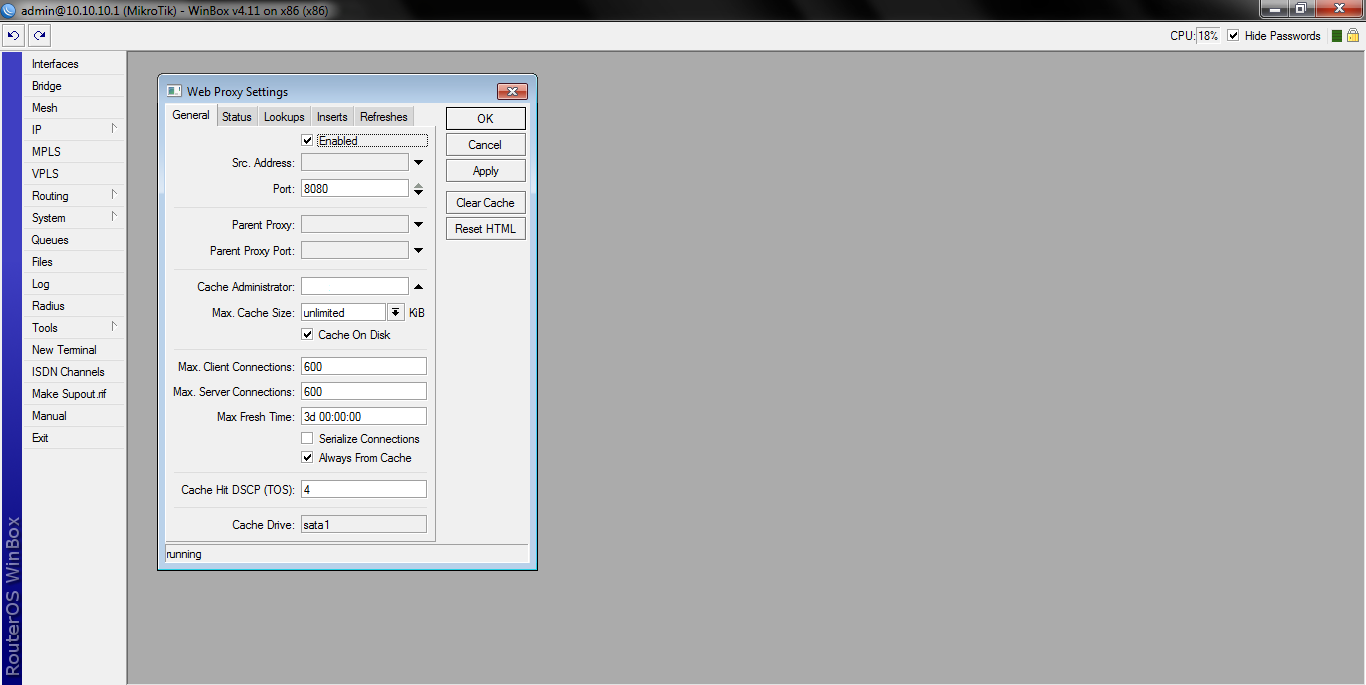This screenshot has width=1366, height=685.
Task: Open Mesh from the sidebar menu
Action: pos(75,108)
